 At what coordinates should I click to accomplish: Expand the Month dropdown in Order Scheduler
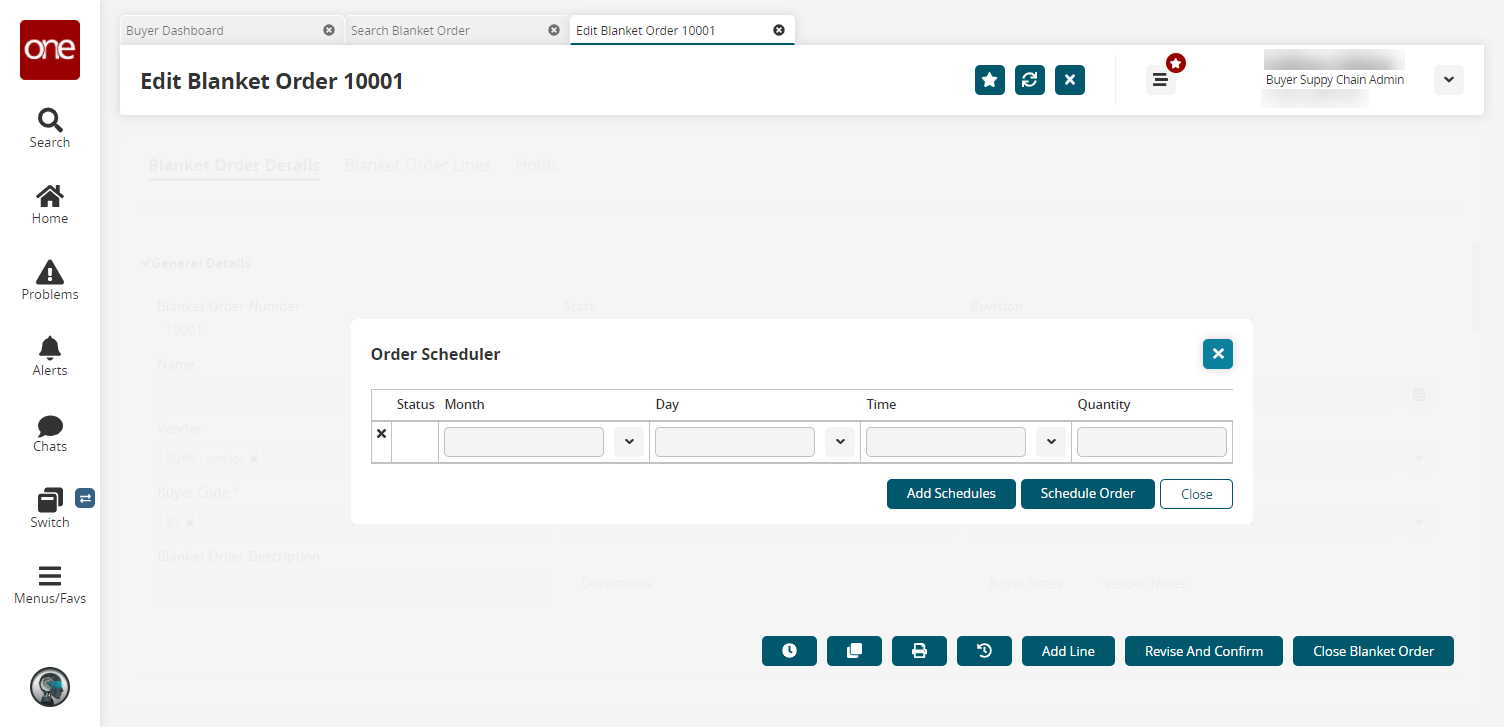[x=629, y=442]
